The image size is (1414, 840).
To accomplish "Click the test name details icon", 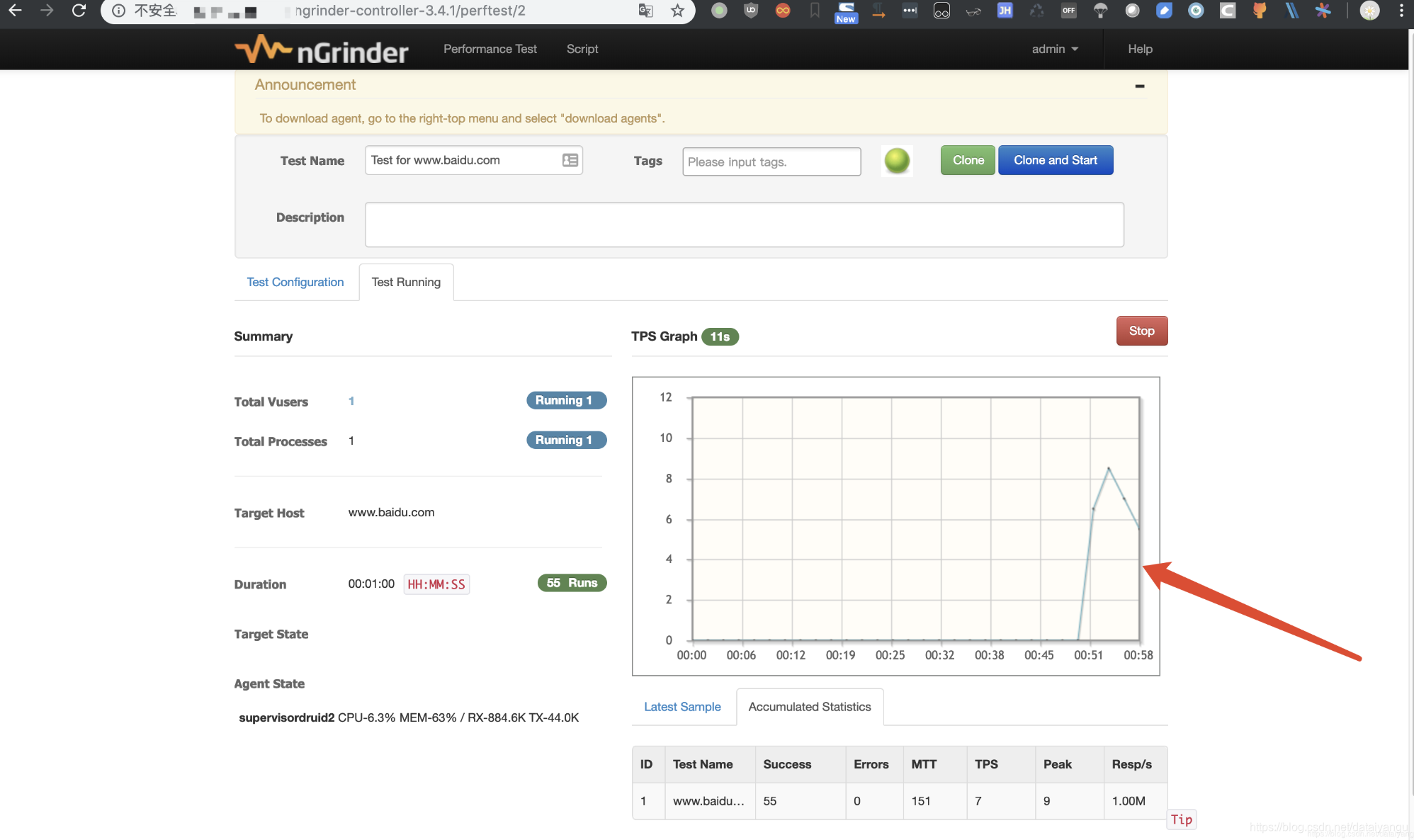I will coord(570,160).
